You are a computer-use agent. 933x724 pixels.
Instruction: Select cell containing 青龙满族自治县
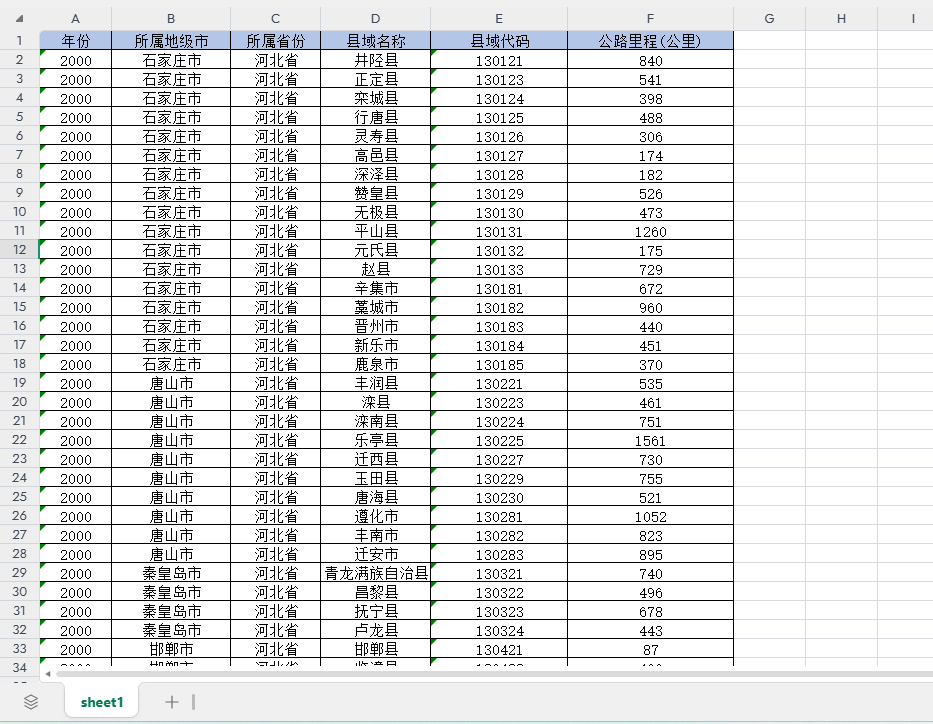[x=375, y=573]
